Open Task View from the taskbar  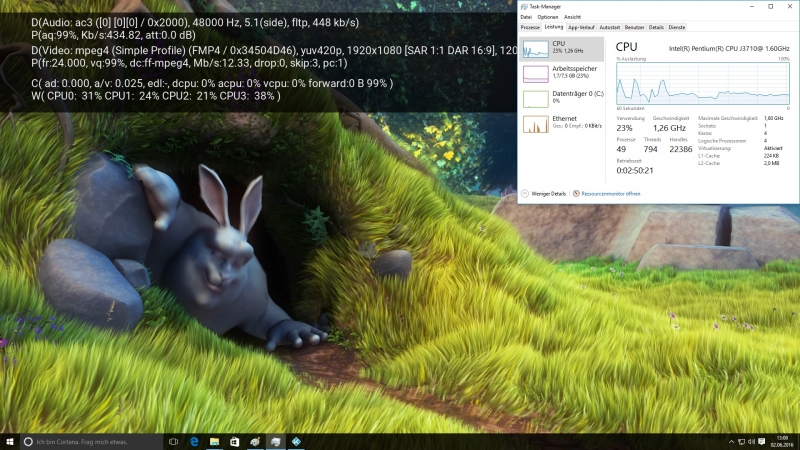click(173, 442)
